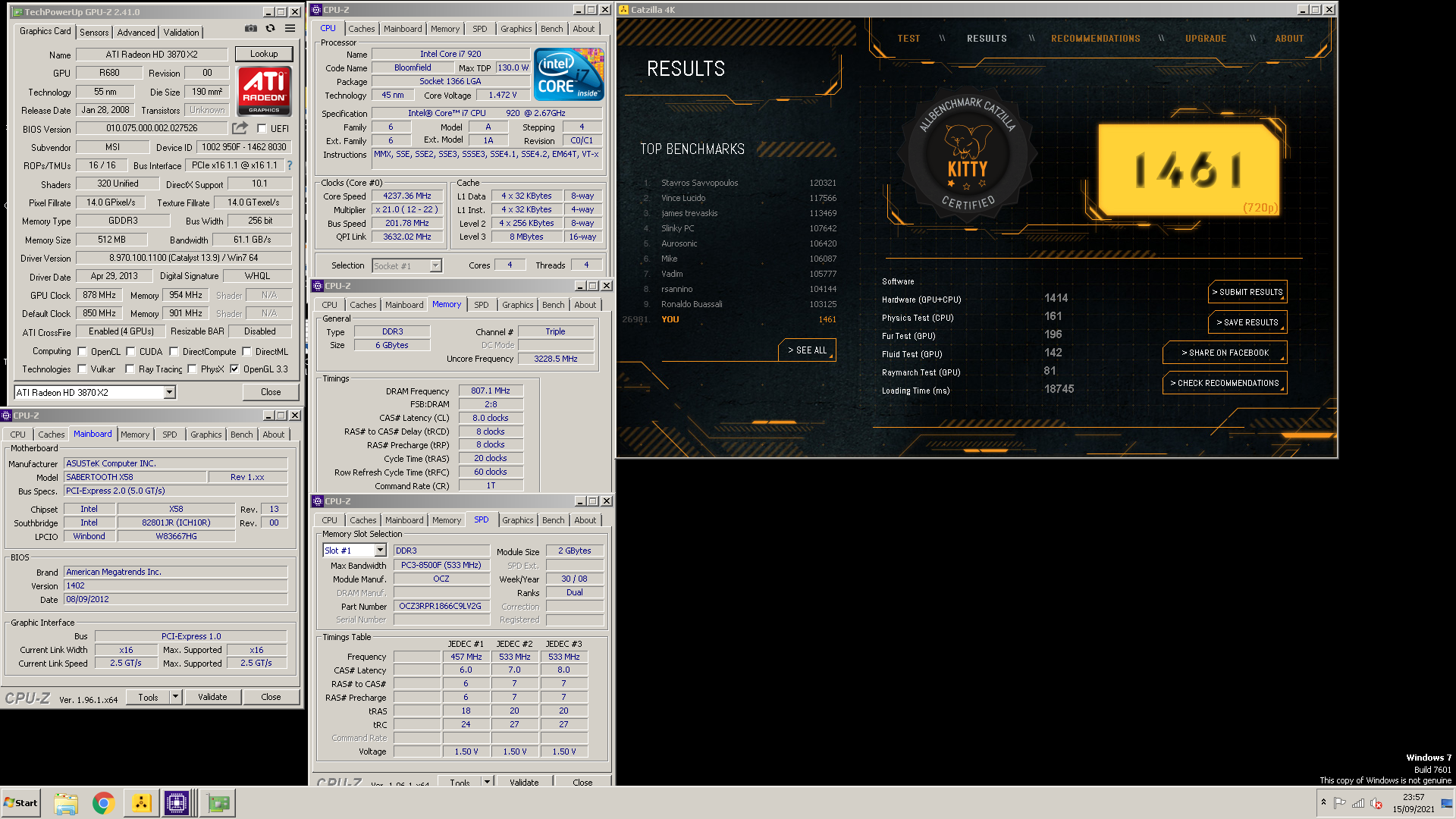Click the BIOS export share icon
This screenshot has height=819, width=1456.
click(x=240, y=128)
